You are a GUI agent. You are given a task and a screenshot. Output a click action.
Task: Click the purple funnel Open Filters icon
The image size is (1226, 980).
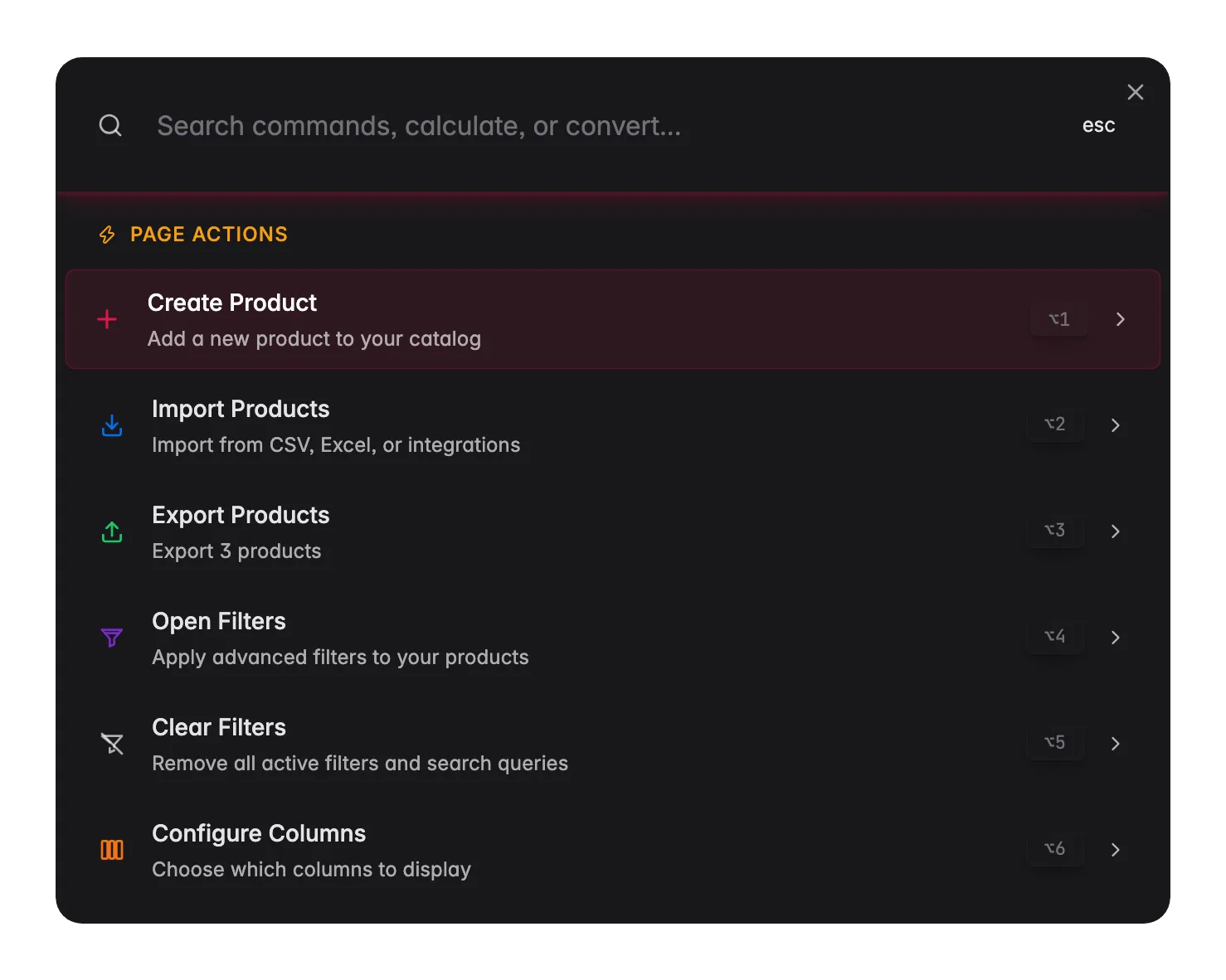point(112,638)
